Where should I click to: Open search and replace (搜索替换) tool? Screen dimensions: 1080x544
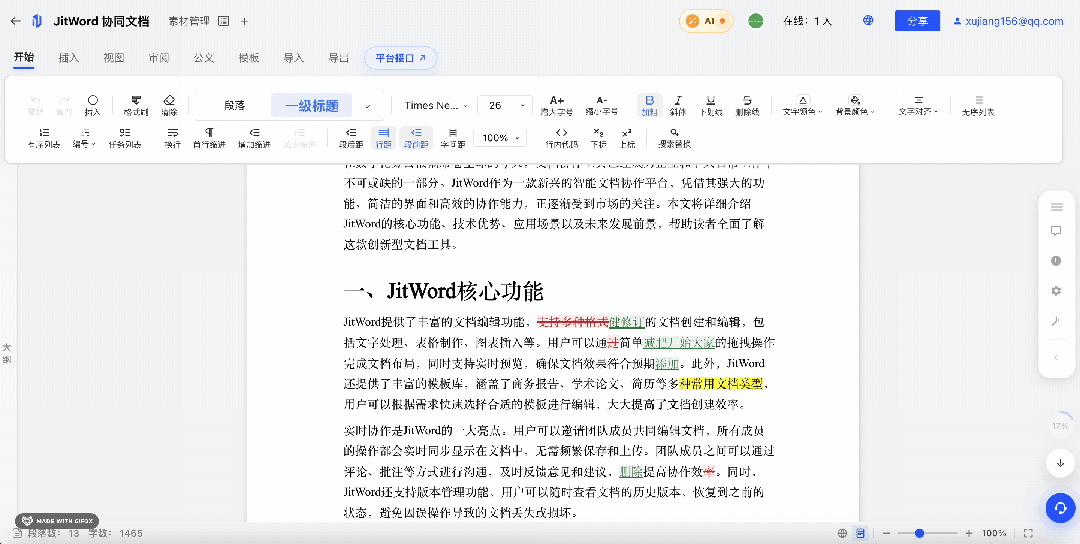[674, 138]
